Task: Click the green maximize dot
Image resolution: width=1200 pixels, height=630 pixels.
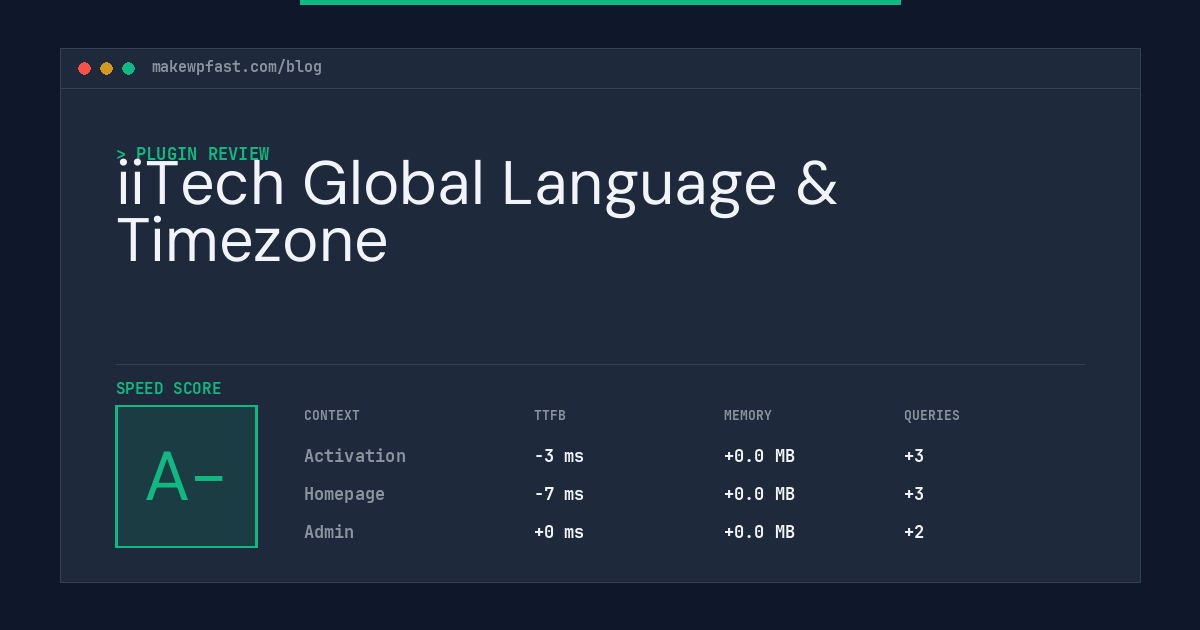Action: 128,68
